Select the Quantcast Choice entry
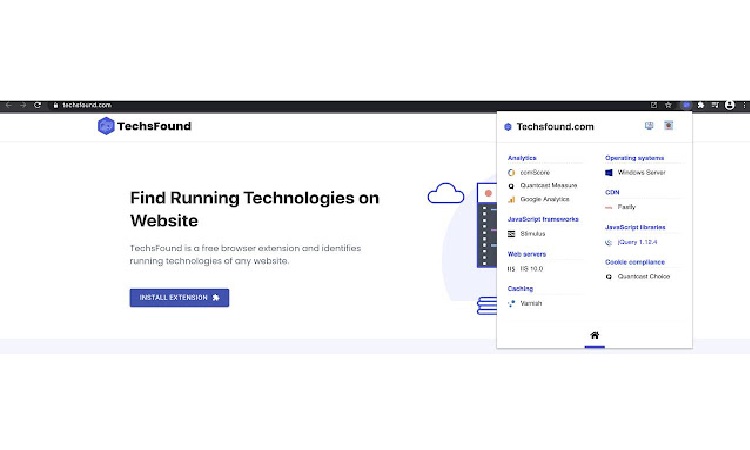Screen dimensions: 750x450 pos(643,276)
